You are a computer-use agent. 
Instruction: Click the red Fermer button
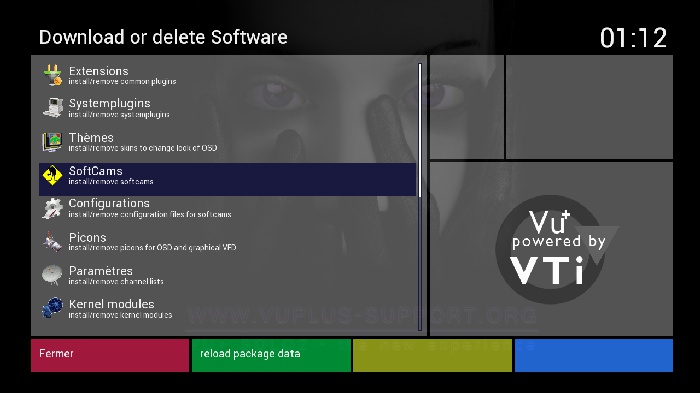[x=110, y=355]
